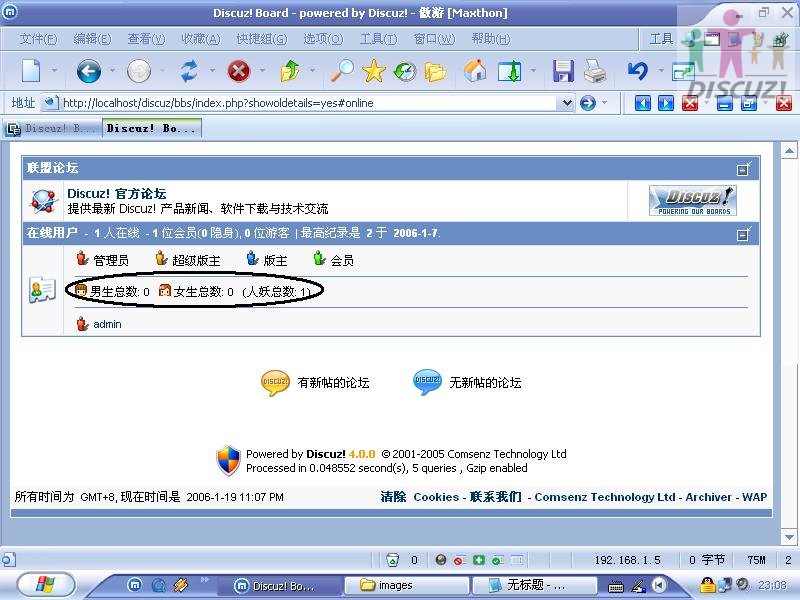Viewport: 800px width, 600px height.
Task: Click the green Up-level arrow icon
Action: (290, 71)
